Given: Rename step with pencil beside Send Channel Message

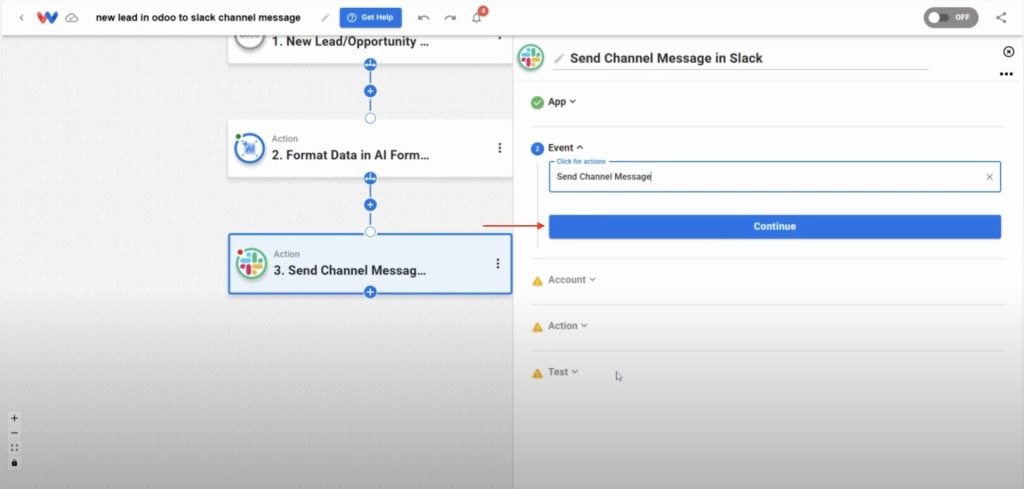Looking at the screenshot, I should 559,59.
